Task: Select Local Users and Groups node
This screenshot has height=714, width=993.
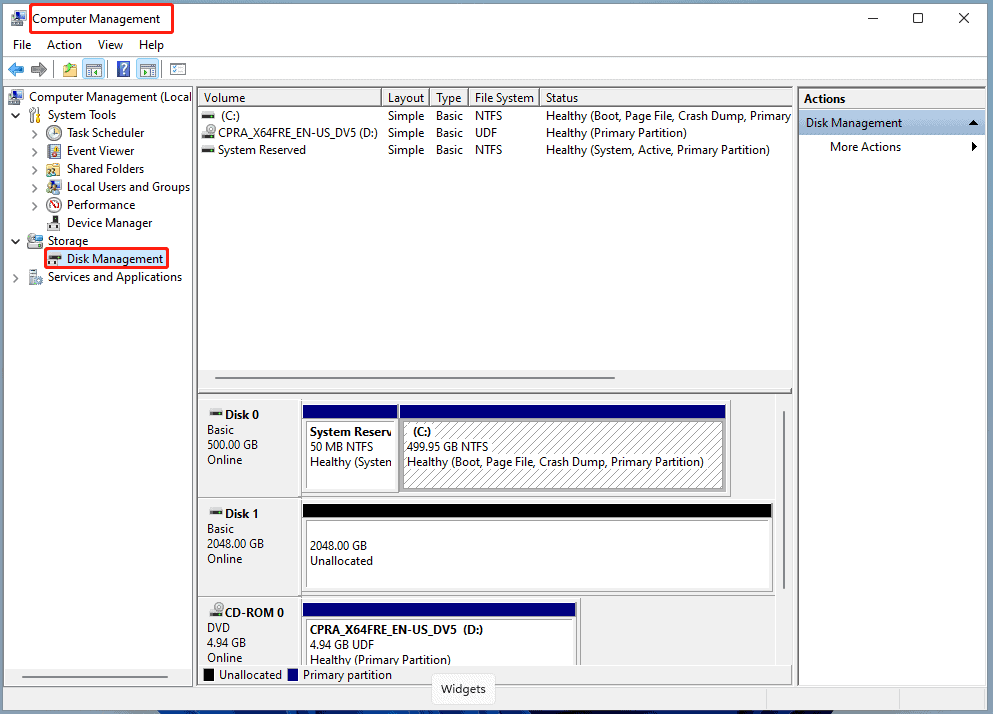Action: click(128, 187)
